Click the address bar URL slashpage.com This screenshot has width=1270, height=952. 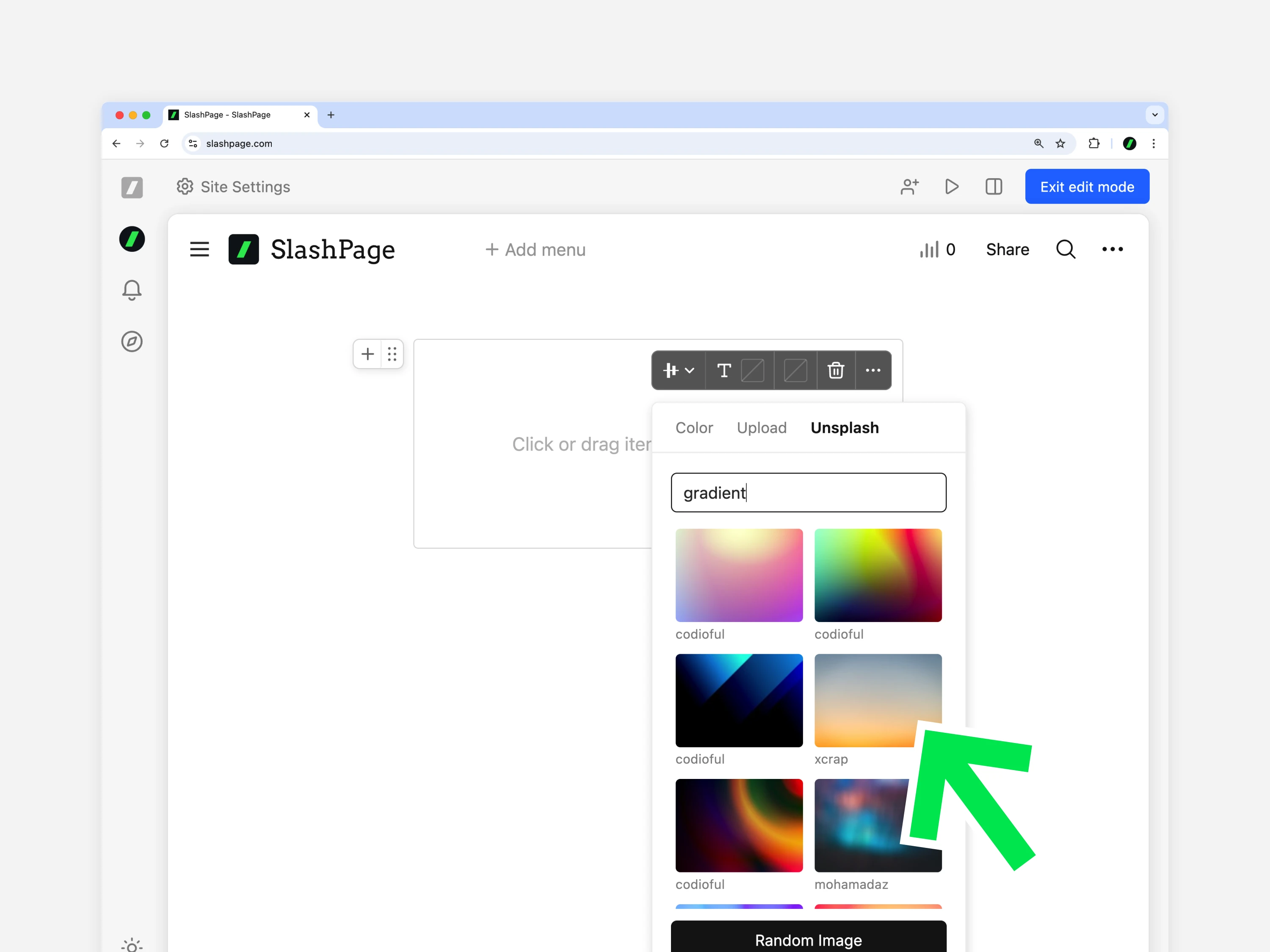point(239,143)
